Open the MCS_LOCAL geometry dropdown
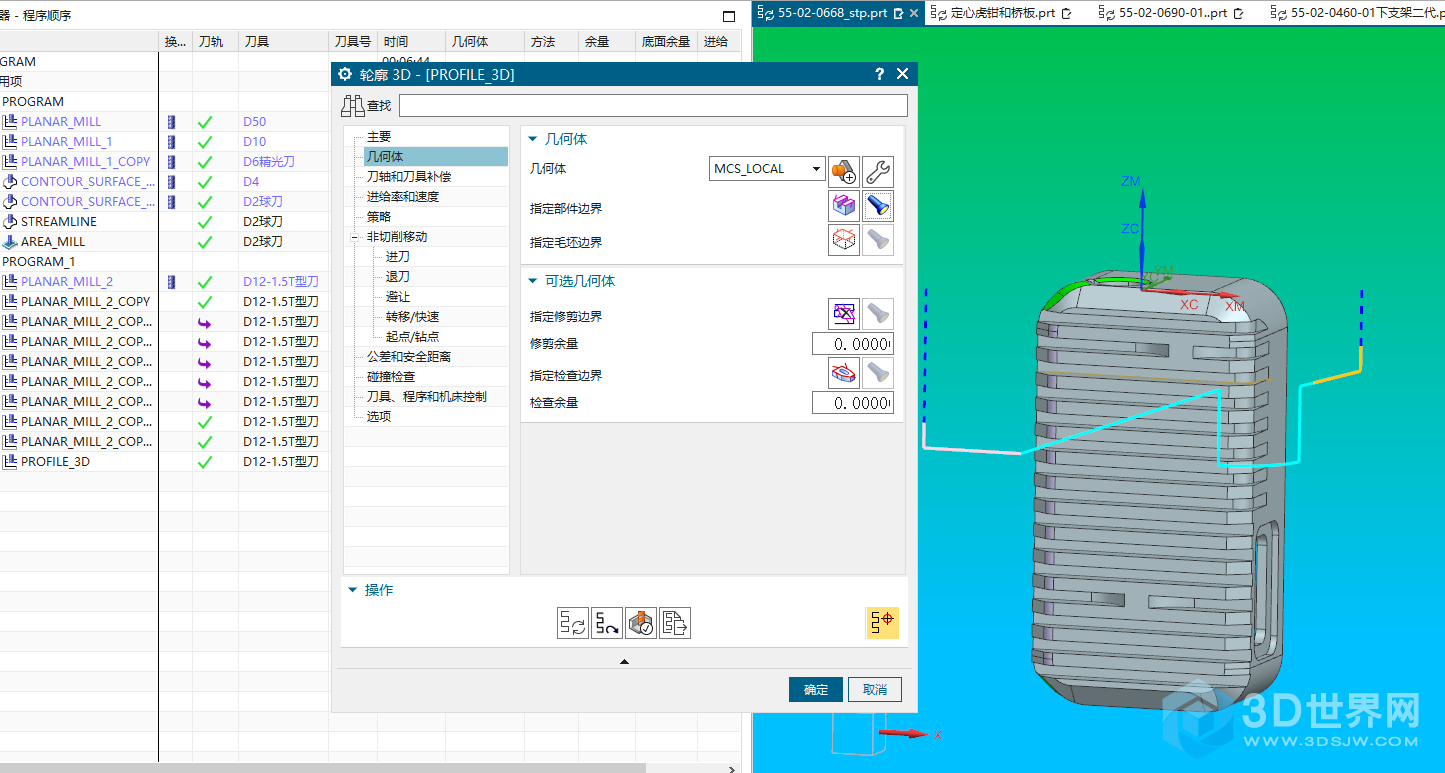 pyautogui.click(x=817, y=169)
